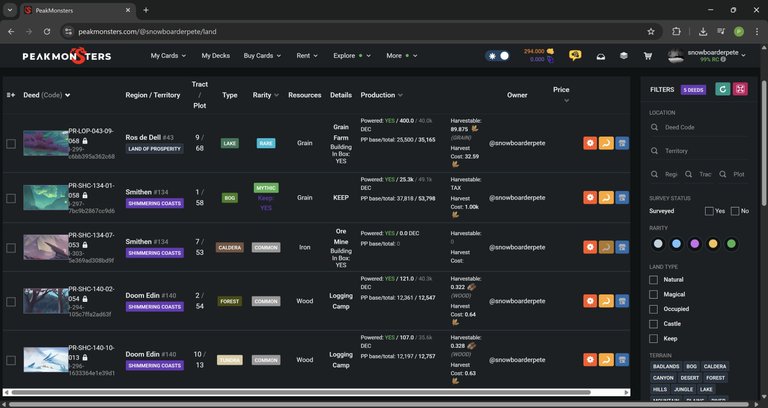Click the PeakMonsters logo
Screen dimensions: 768x408
click(67, 56)
